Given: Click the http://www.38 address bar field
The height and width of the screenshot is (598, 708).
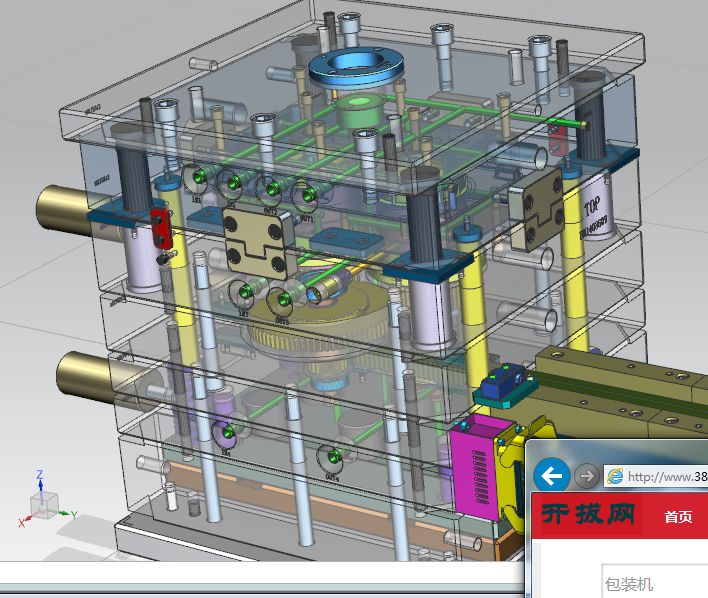Looking at the screenshot, I should pyautogui.click(x=656, y=477).
